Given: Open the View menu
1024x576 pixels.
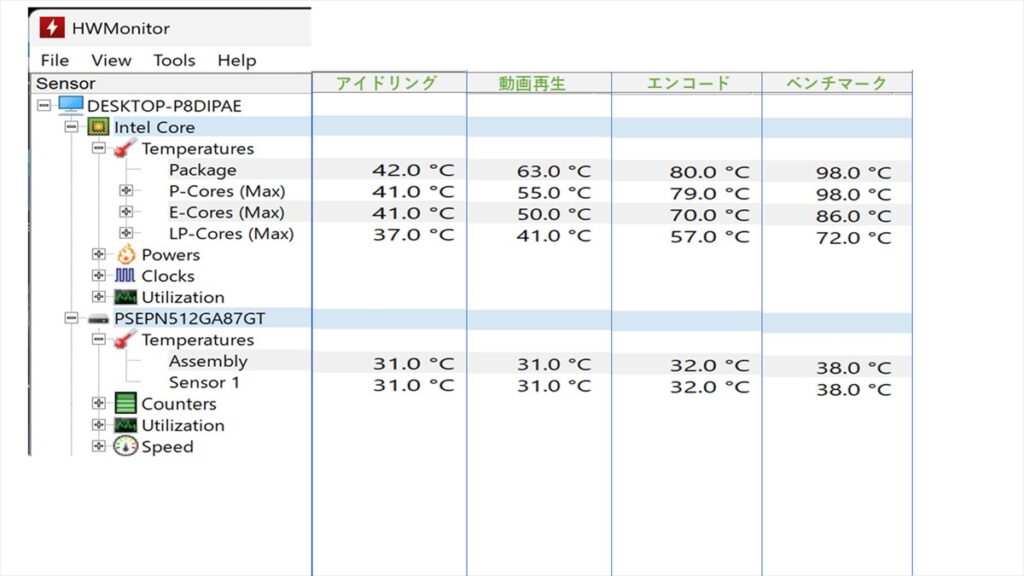Looking at the screenshot, I should [x=111, y=60].
